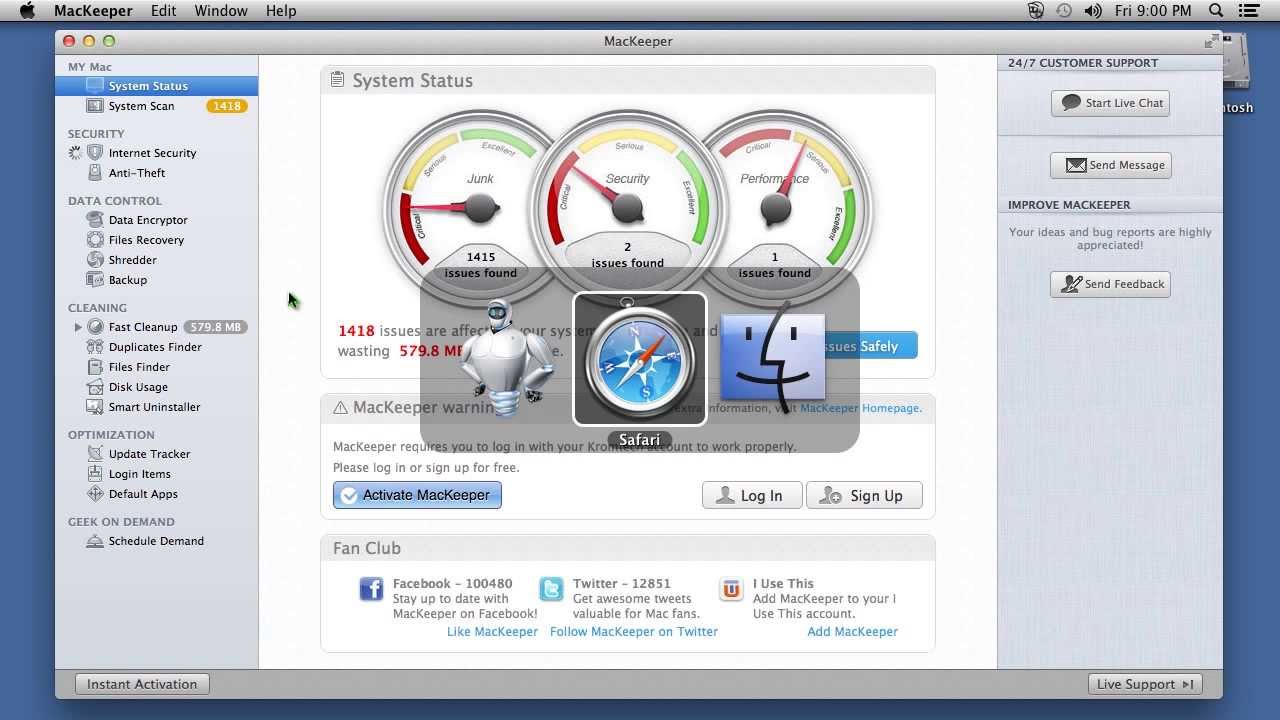This screenshot has height=720, width=1280.
Task: Open the MacKeeper menu
Action: click(93, 11)
